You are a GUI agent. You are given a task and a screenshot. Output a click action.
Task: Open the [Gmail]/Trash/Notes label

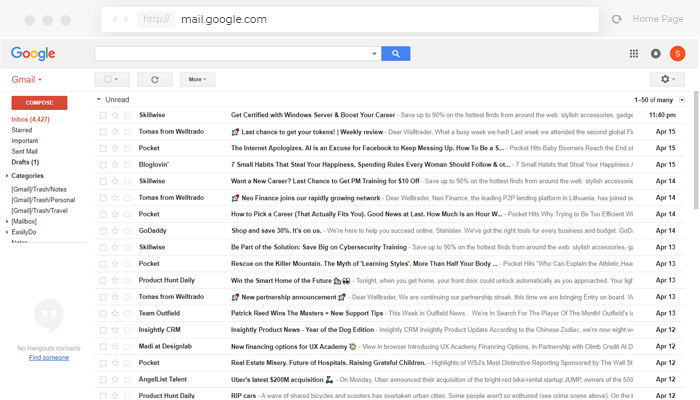click(x=39, y=189)
